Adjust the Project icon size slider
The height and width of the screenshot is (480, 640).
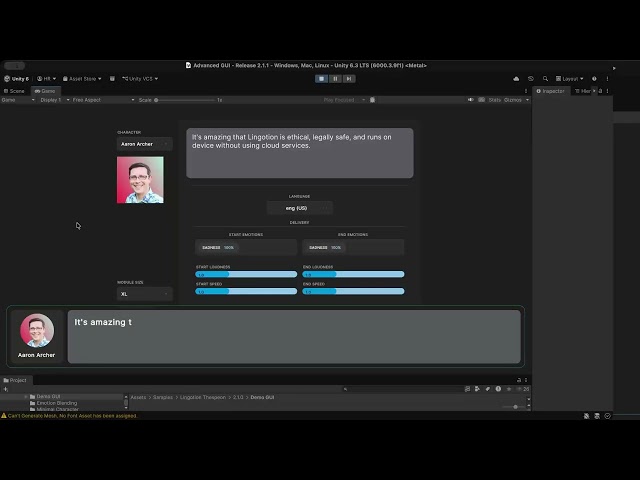[x=513, y=407]
